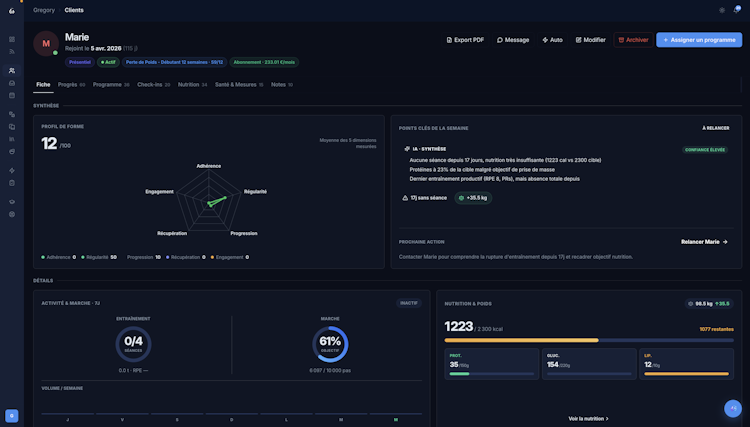Export the client sheet as PDF
Screen dimensions: 750x427
click(x=465, y=40)
